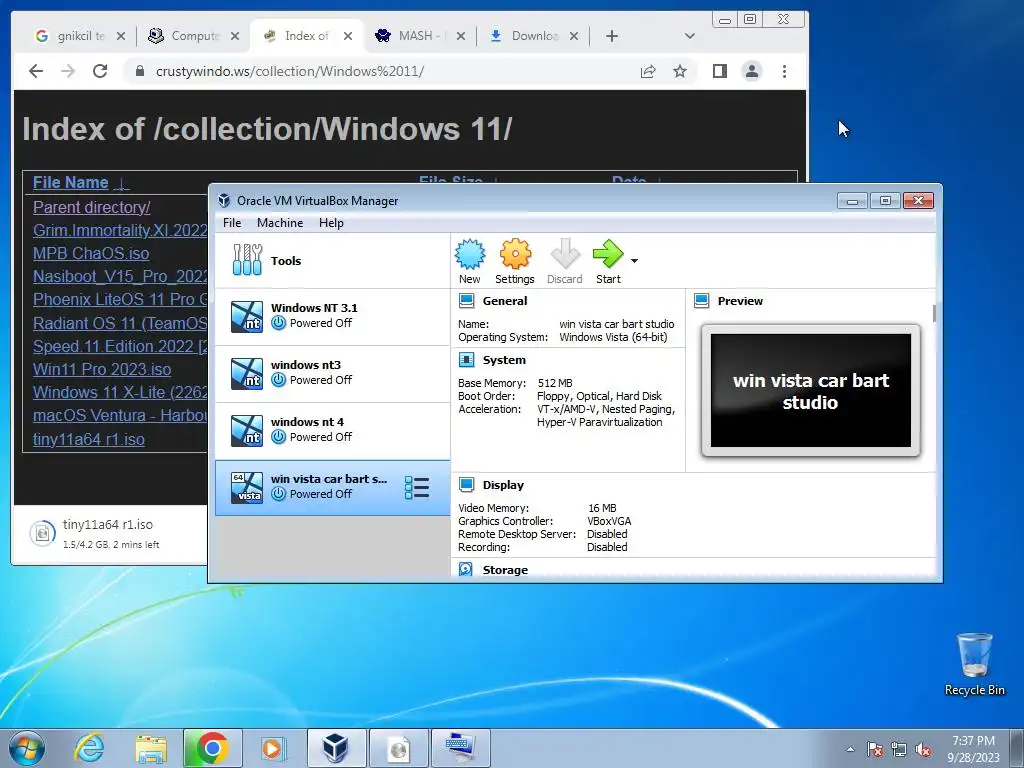Open the Win11 Pro 2023.iso link
Viewport: 1024px width, 768px height.
pyautogui.click(x=102, y=369)
